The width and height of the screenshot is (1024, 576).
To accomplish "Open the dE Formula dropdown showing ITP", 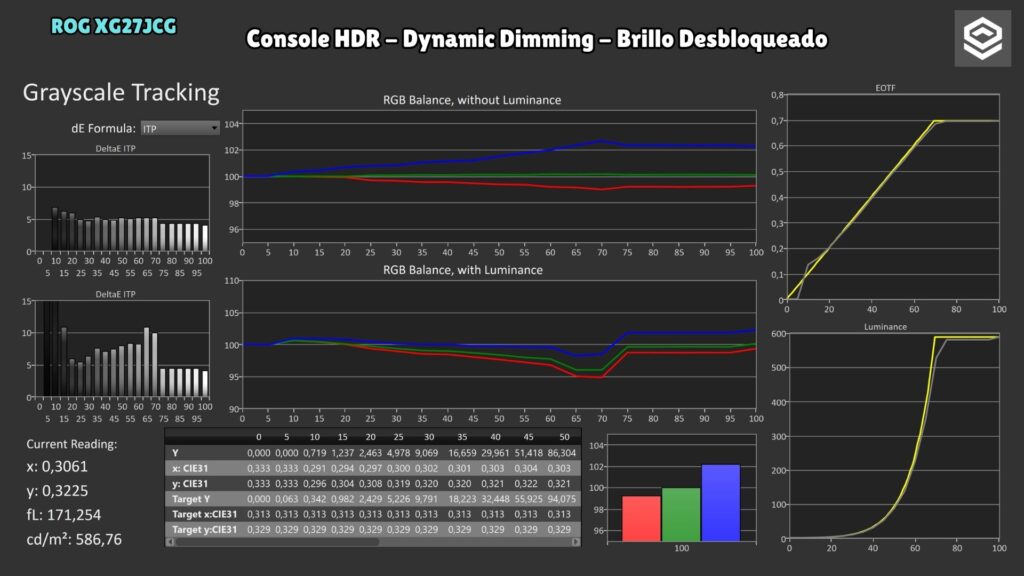I will (180, 129).
